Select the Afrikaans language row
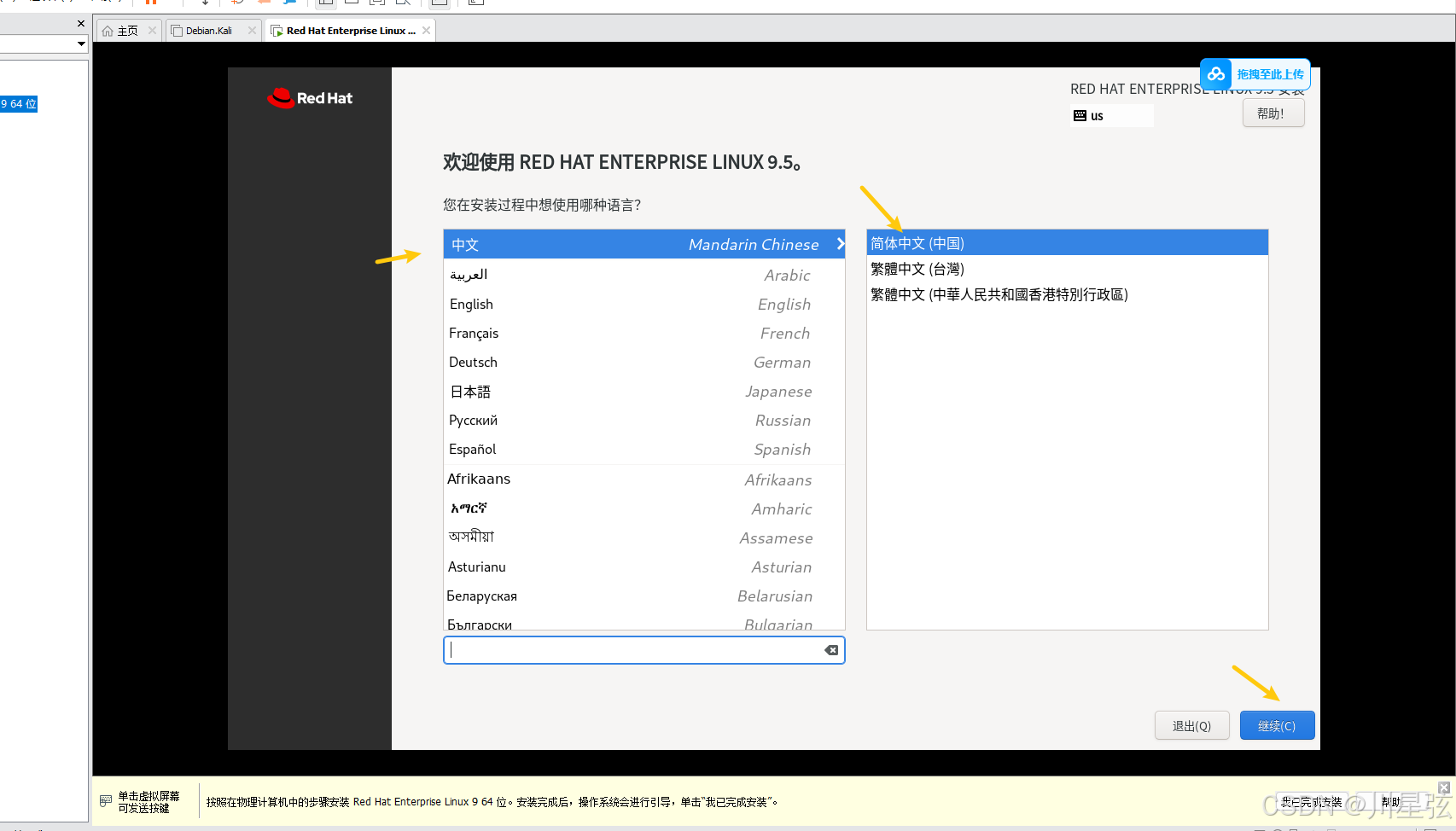Image resolution: width=1456 pixels, height=831 pixels. point(644,479)
